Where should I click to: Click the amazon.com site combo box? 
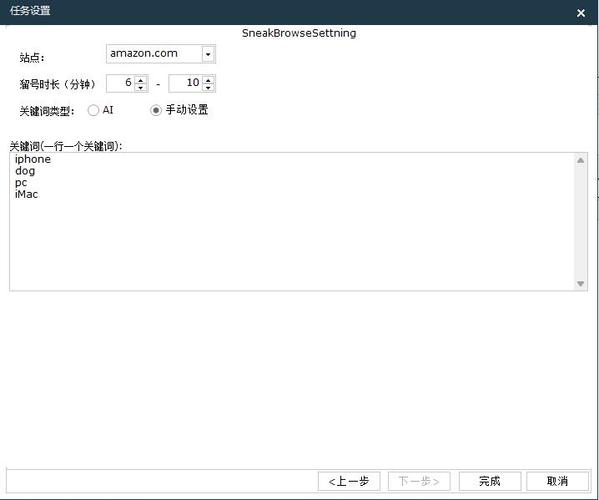tap(161, 54)
